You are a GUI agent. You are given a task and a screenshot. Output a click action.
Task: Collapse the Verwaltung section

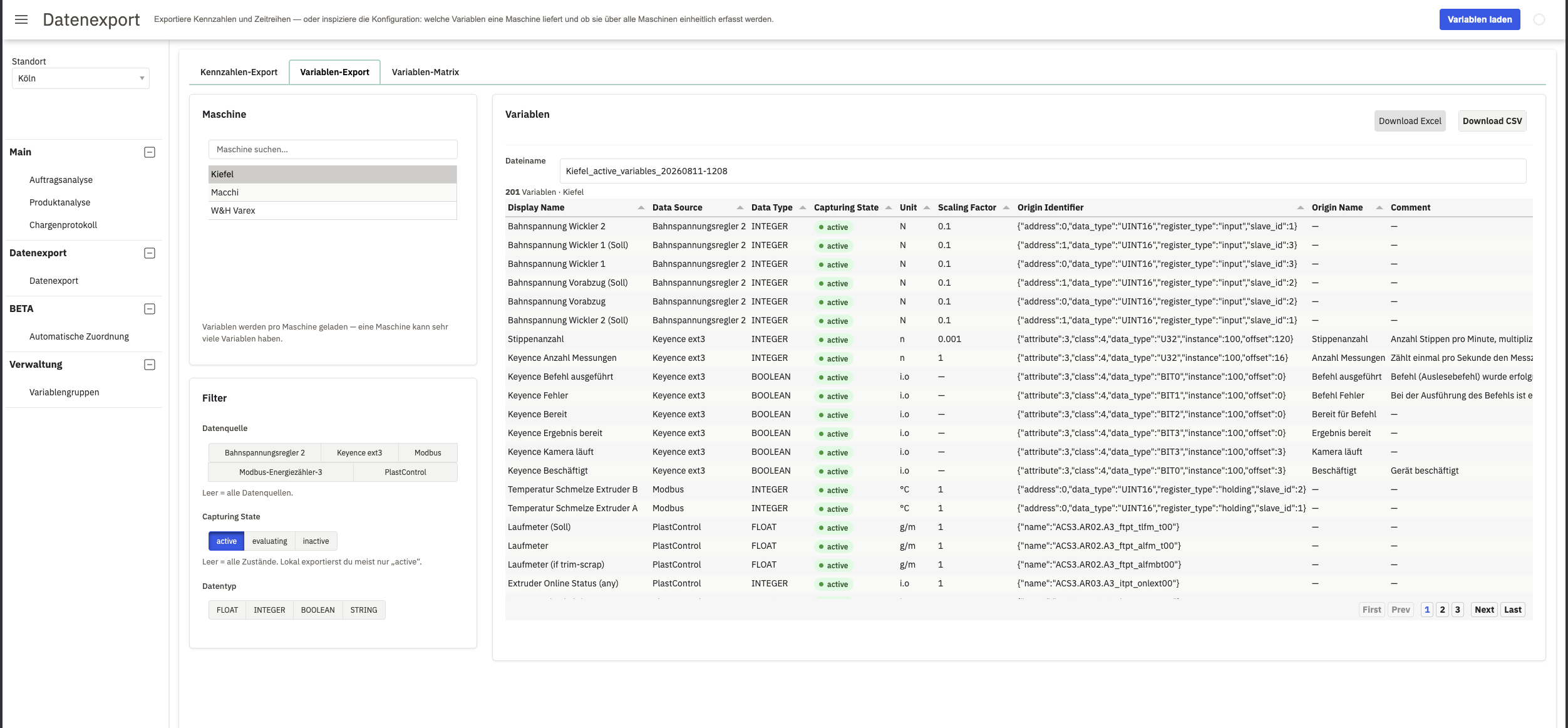(x=150, y=365)
